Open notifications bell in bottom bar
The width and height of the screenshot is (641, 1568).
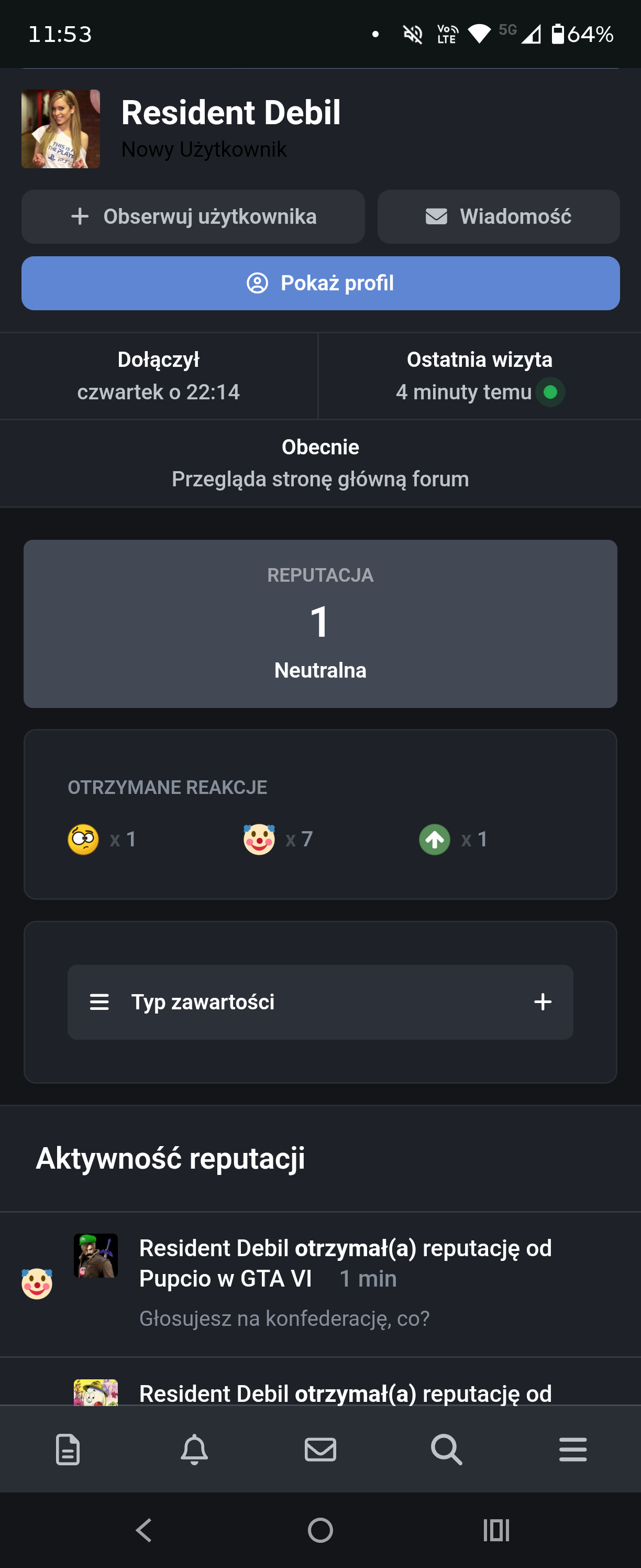pyautogui.click(x=194, y=1450)
